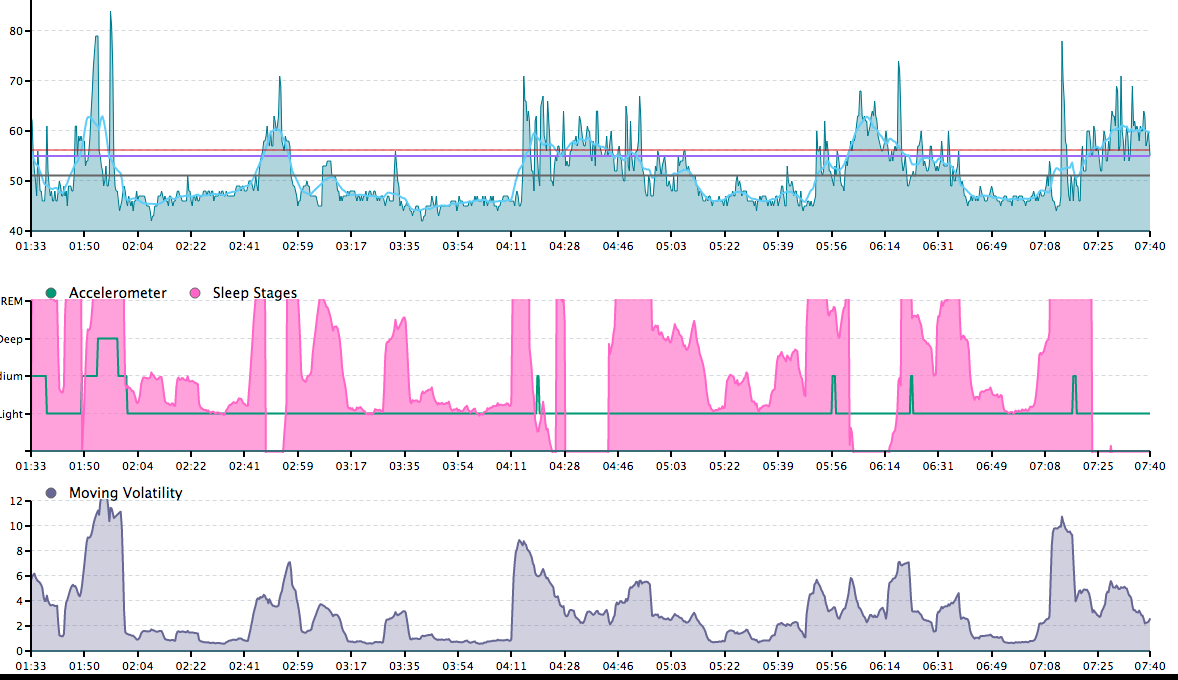The width and height of the screenshot is (1178, 680).
Task: Toggle the Accelerometer series via its label
Action: (x=117, y=293)
